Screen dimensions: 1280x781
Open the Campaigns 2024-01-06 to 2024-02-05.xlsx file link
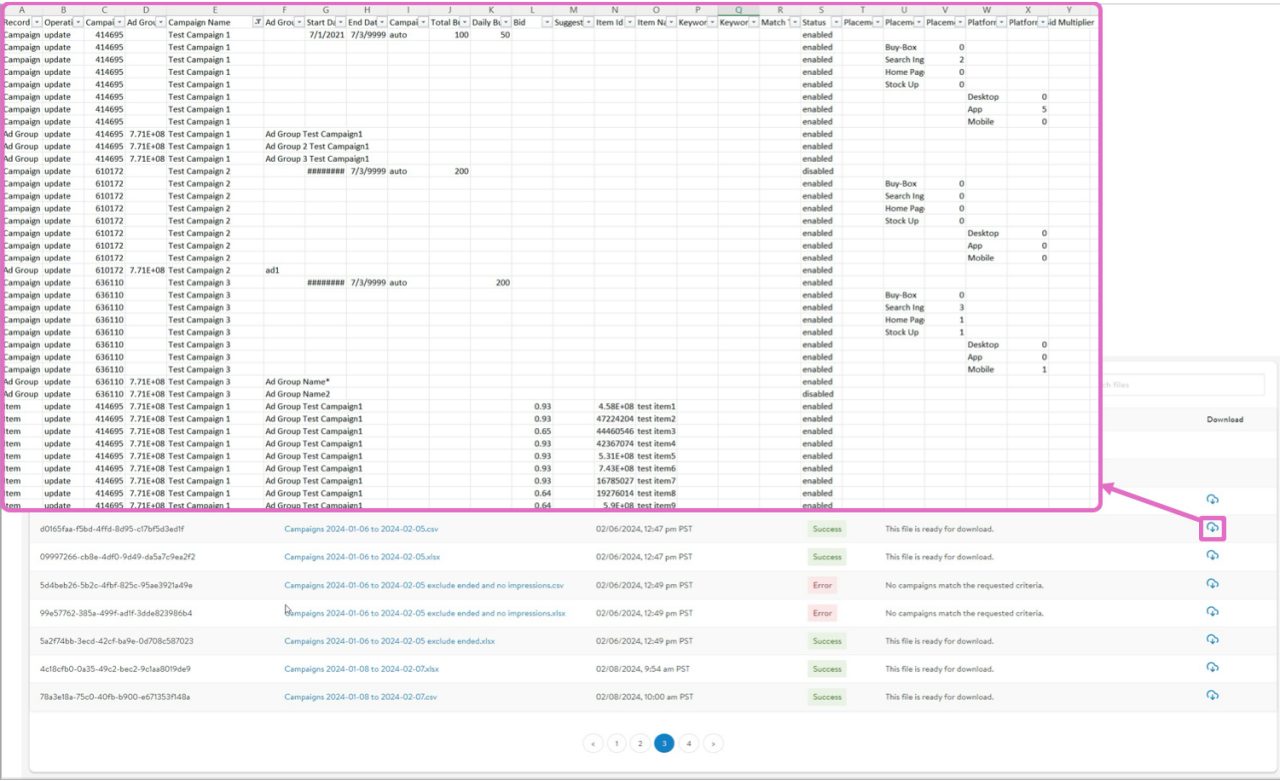point(360,557)
